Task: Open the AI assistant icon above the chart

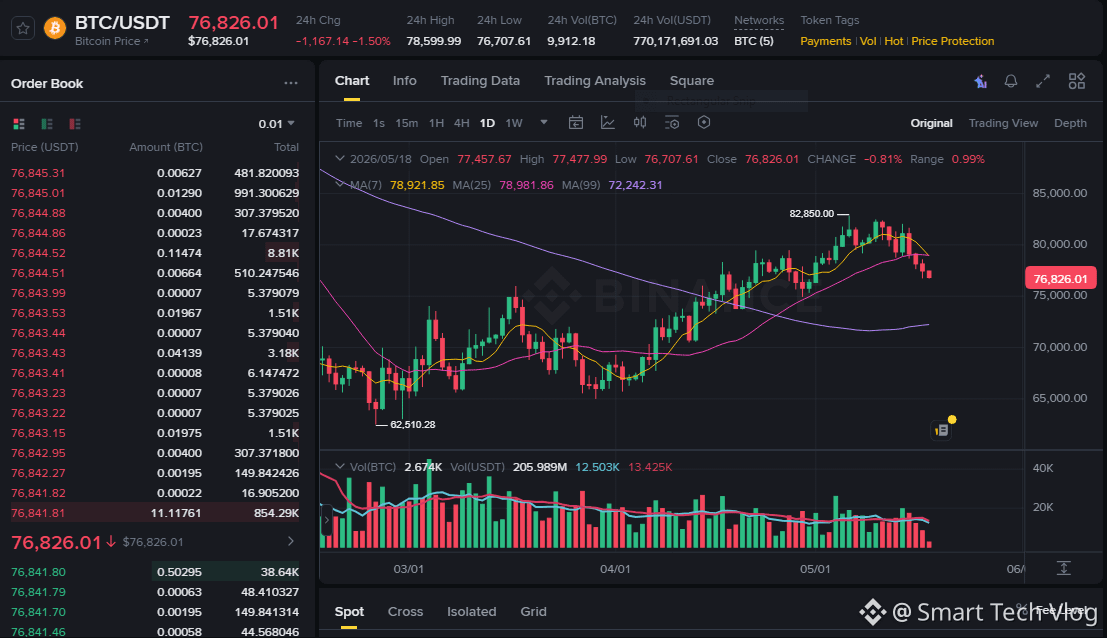Action: pos(981,81)
